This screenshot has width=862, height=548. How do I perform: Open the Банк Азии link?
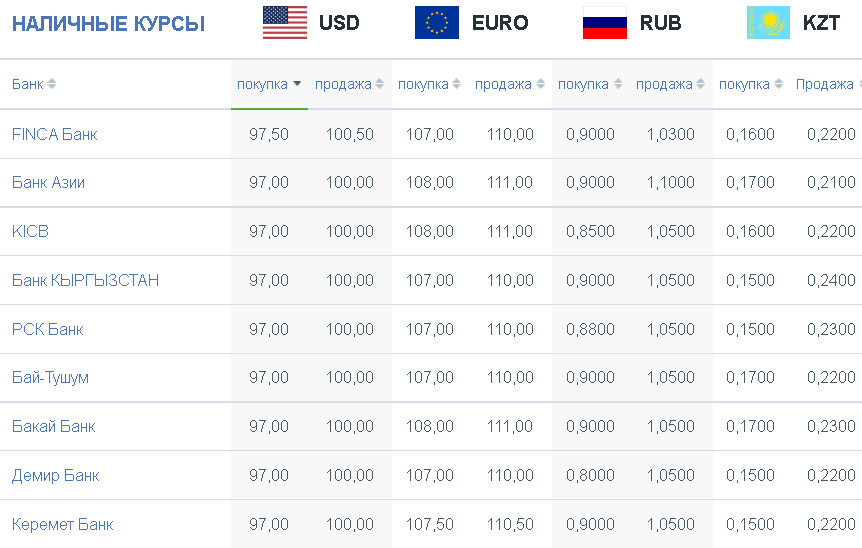pos(48,182)
